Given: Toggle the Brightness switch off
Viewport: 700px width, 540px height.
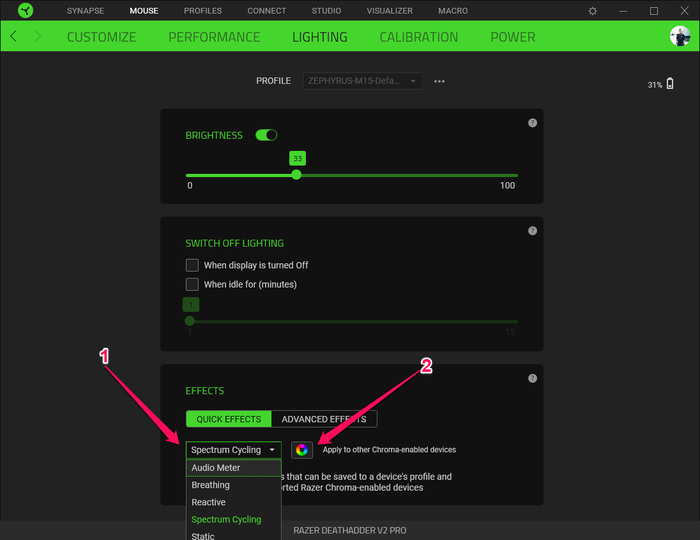Looking at the screenshot, I should (x=266, y=135).
